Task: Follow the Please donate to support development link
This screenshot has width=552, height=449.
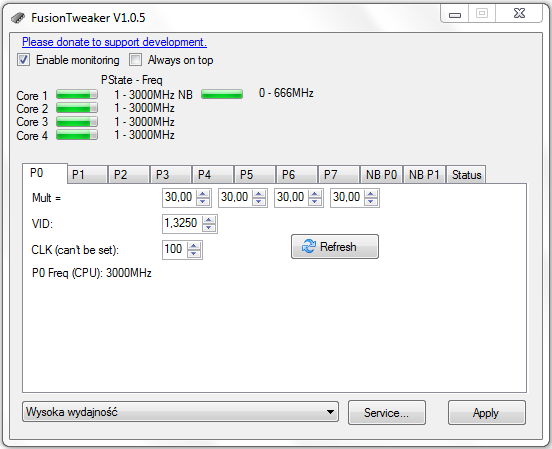Action: click(114, 42)
